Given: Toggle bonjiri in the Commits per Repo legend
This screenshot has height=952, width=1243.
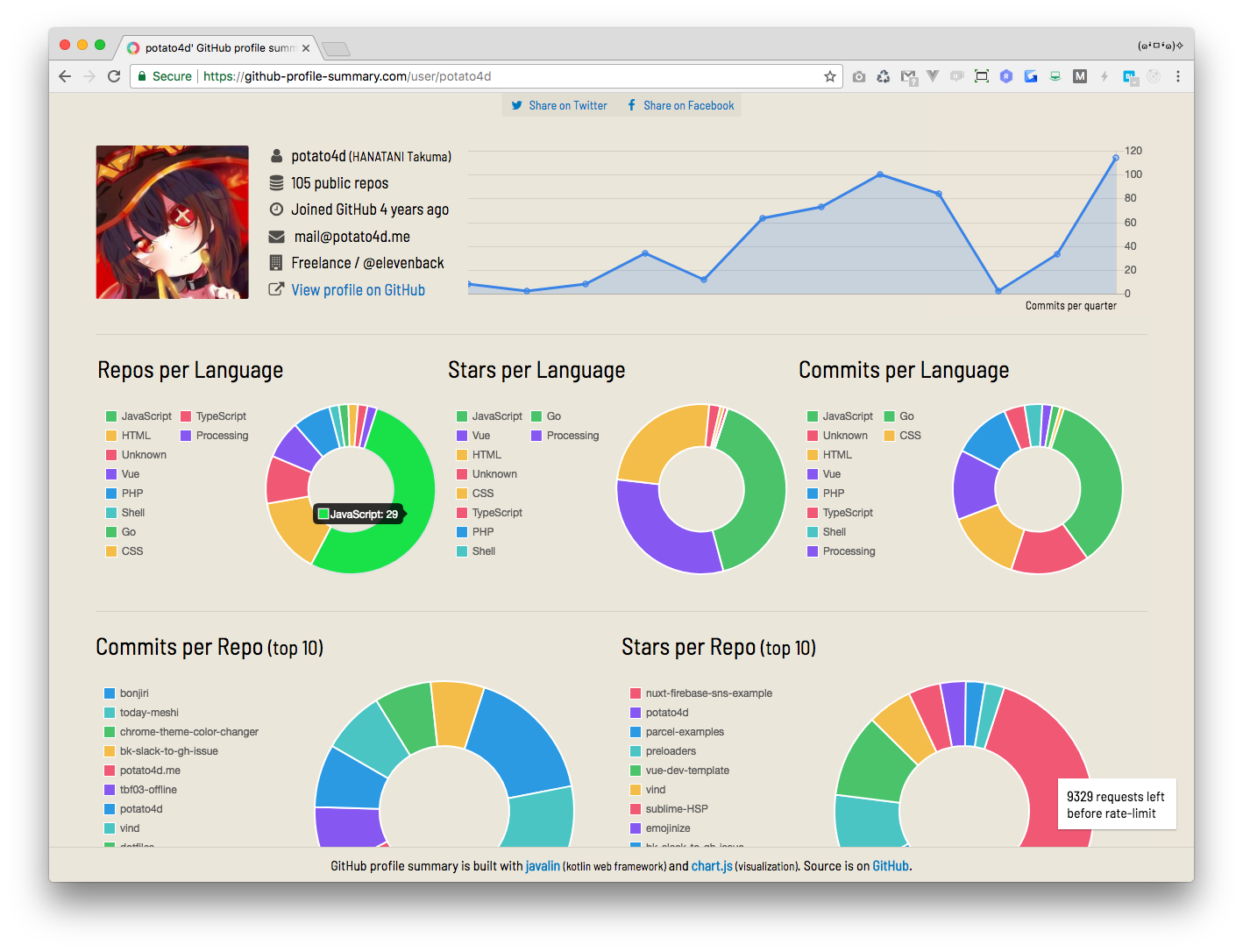Looking at the screenshot, I should coord(133,693).
